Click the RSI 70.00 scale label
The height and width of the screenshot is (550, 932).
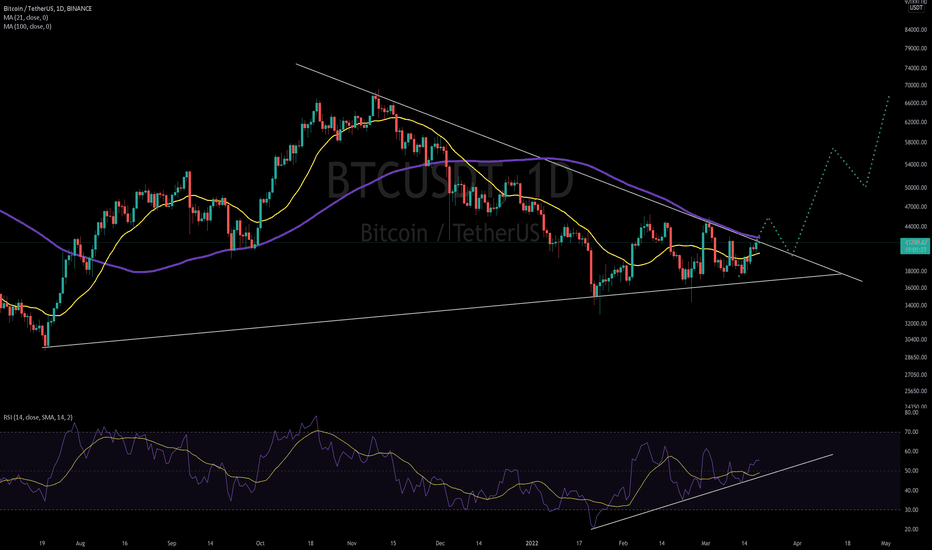[911, 432]
